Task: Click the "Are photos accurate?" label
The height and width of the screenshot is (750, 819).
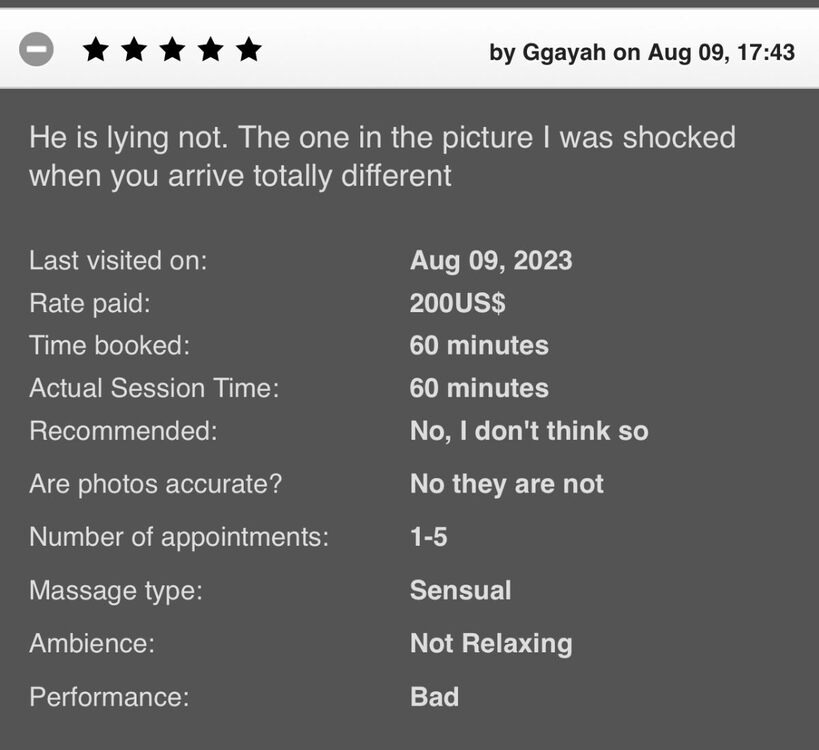Action: tap(155, 485)
